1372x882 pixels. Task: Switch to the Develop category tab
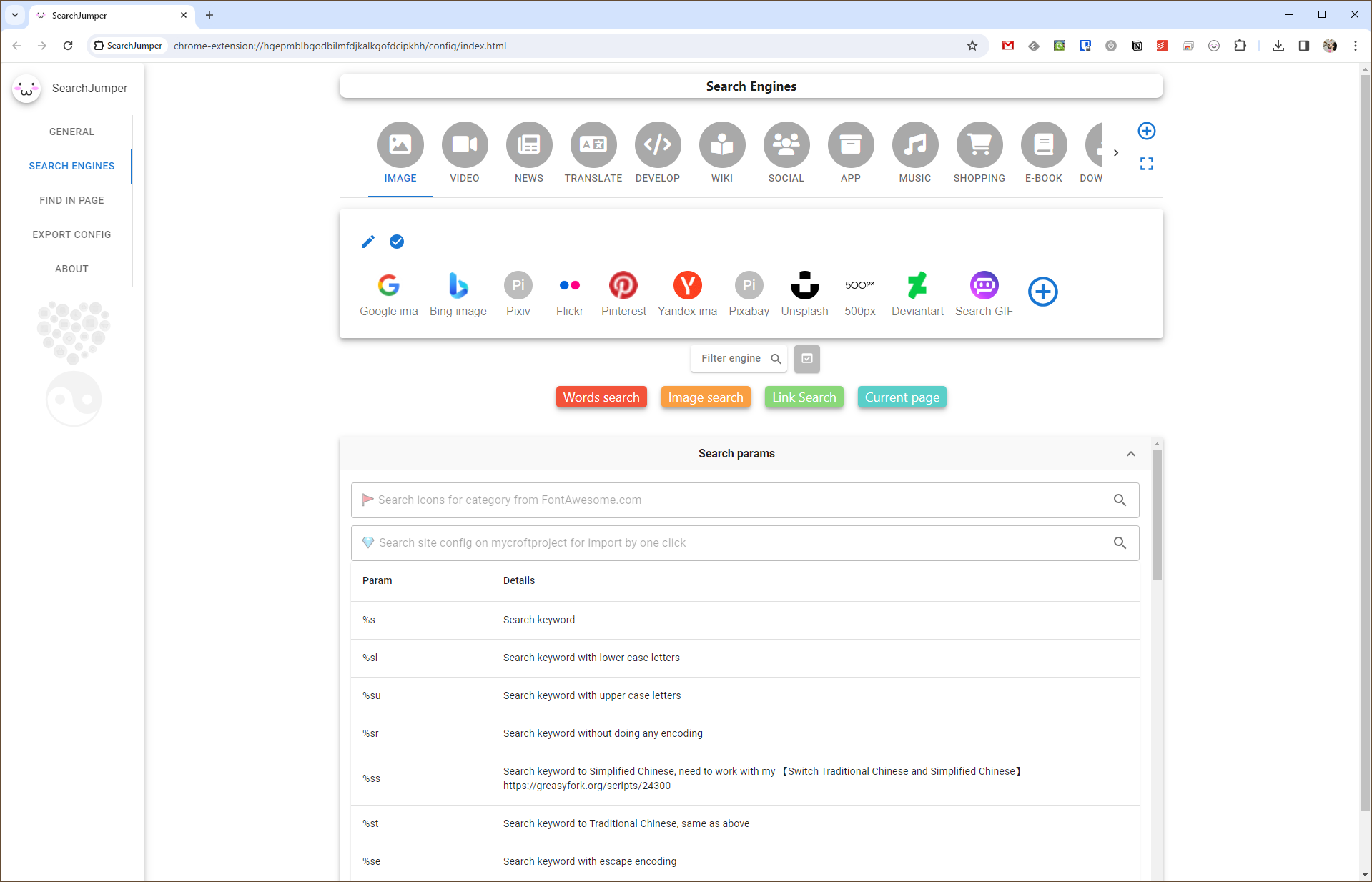[658, 154]
